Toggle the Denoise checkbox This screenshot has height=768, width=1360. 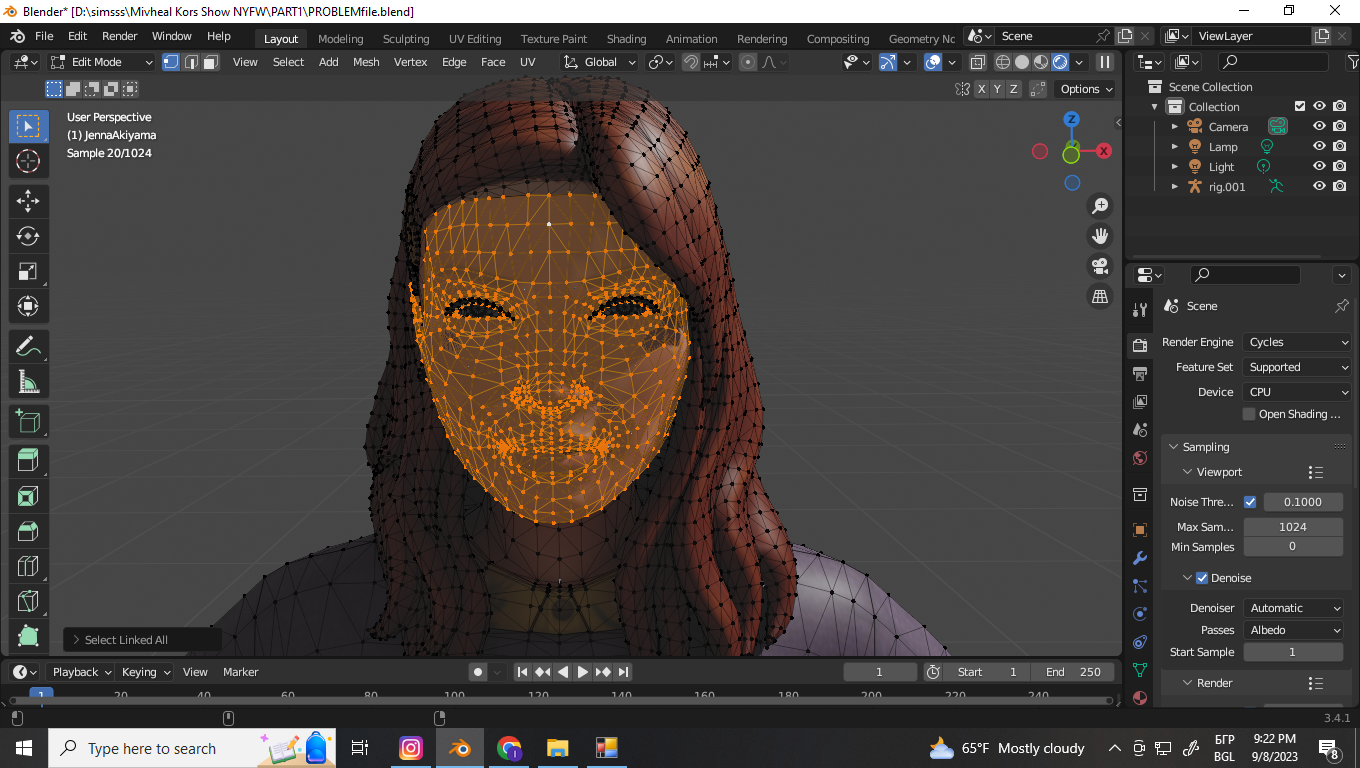click(1202, 578)
